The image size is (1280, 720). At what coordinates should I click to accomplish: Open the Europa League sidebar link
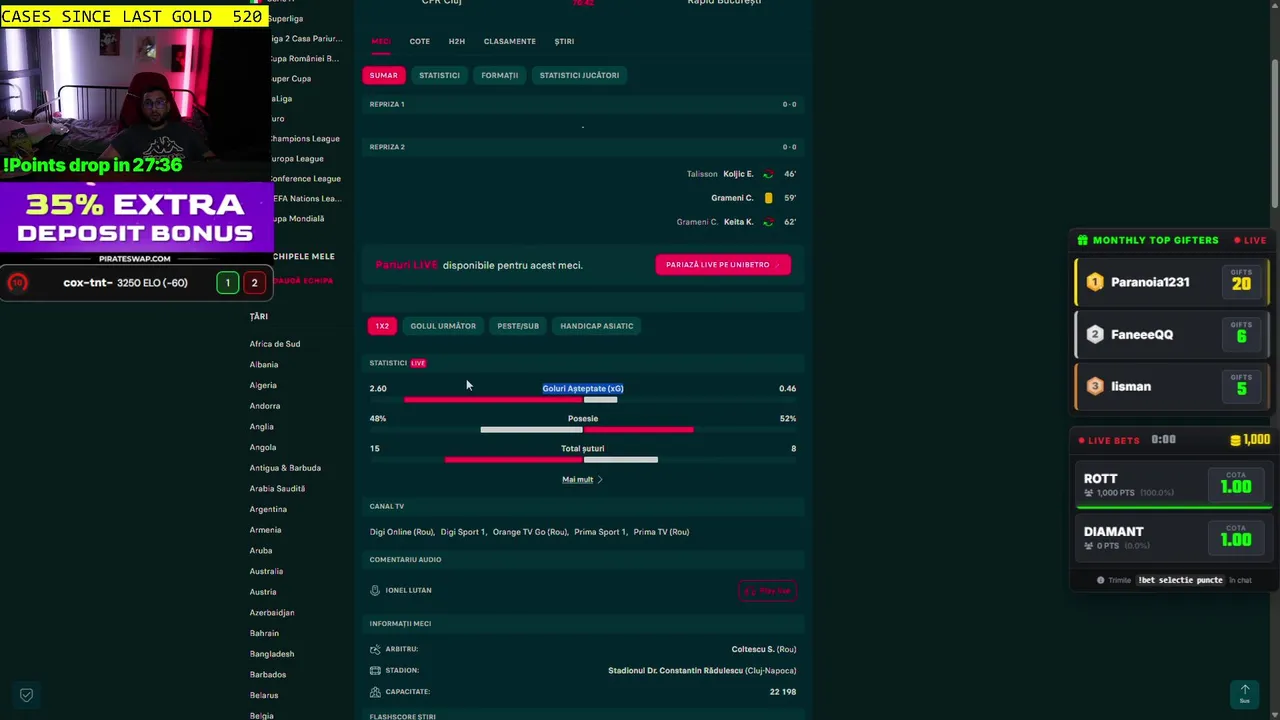click(x=296, y=158)
